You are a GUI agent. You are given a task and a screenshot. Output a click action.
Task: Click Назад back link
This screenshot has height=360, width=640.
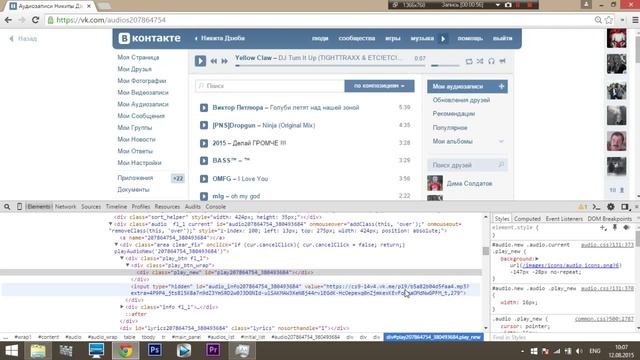click(x=23, y=39)
